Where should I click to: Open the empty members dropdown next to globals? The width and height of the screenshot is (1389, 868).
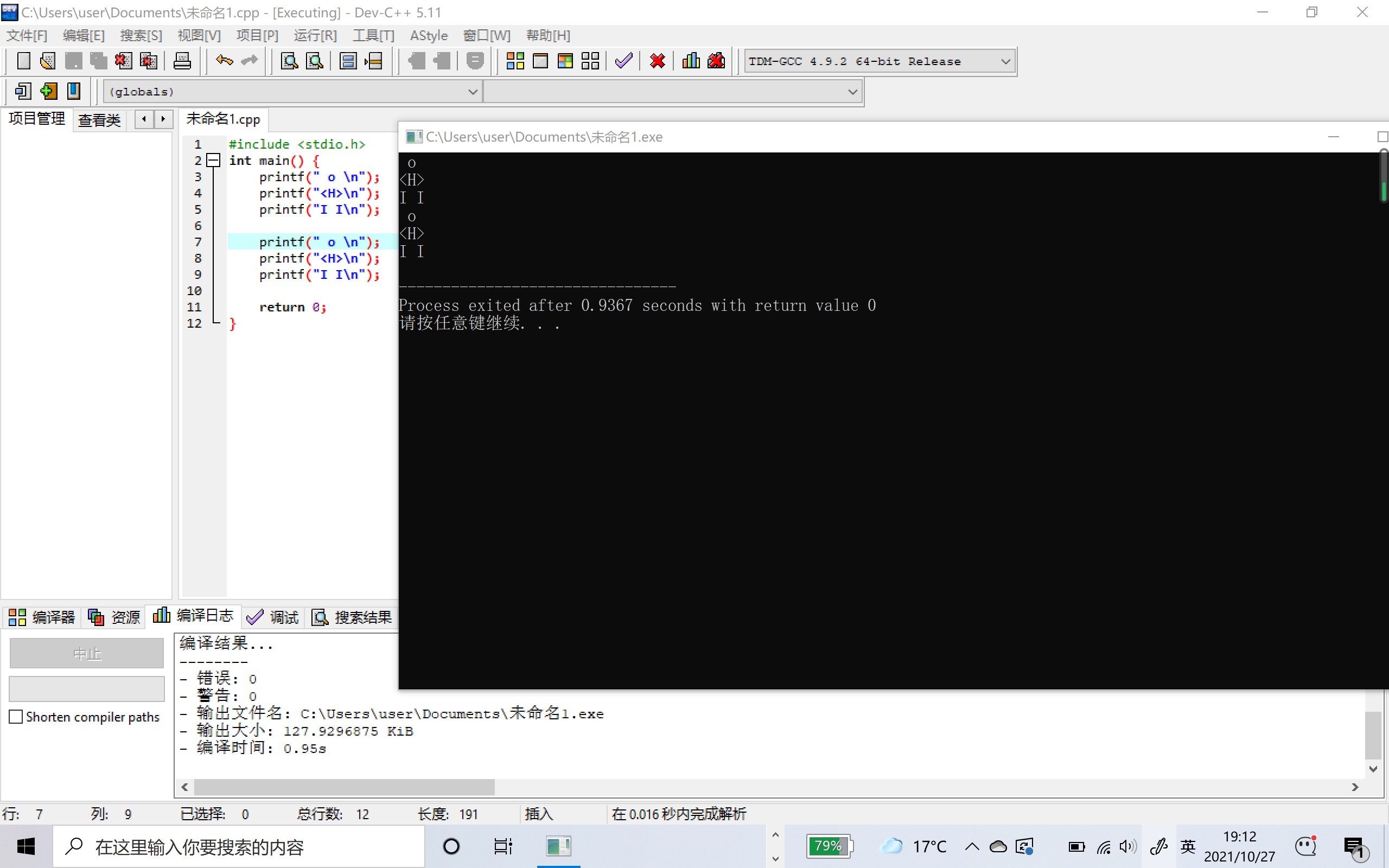coord(852,92)
